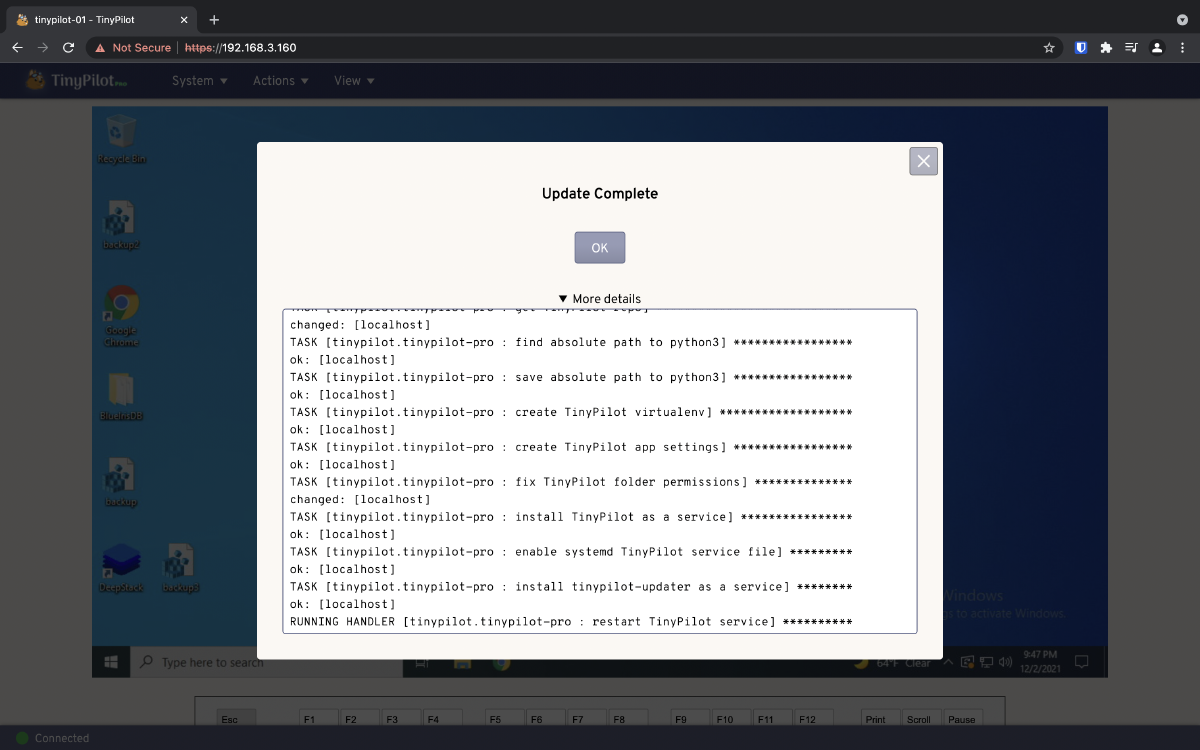This screenshot has height=750, width=1200.
Task: Click the TinyPilot logo
Action: tap(76, 81)
